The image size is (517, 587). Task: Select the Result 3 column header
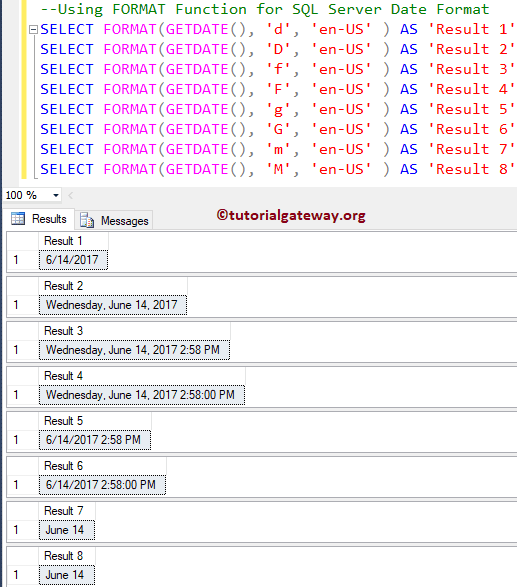click(x=134, y=331)
